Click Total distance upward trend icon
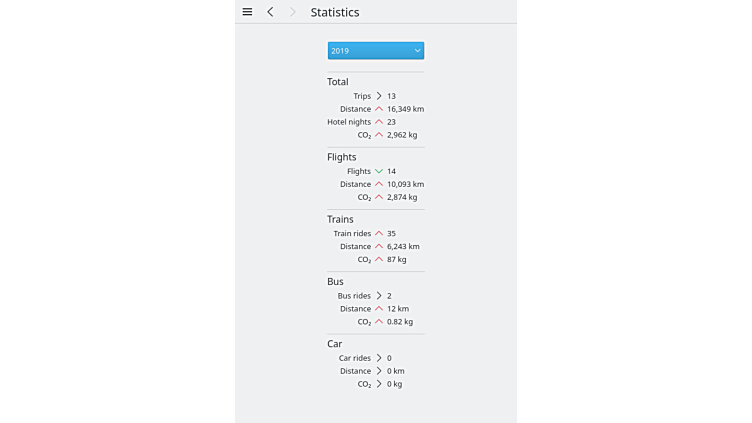The image size is (752, 423). pyautogui.click(x=379, y=109)
